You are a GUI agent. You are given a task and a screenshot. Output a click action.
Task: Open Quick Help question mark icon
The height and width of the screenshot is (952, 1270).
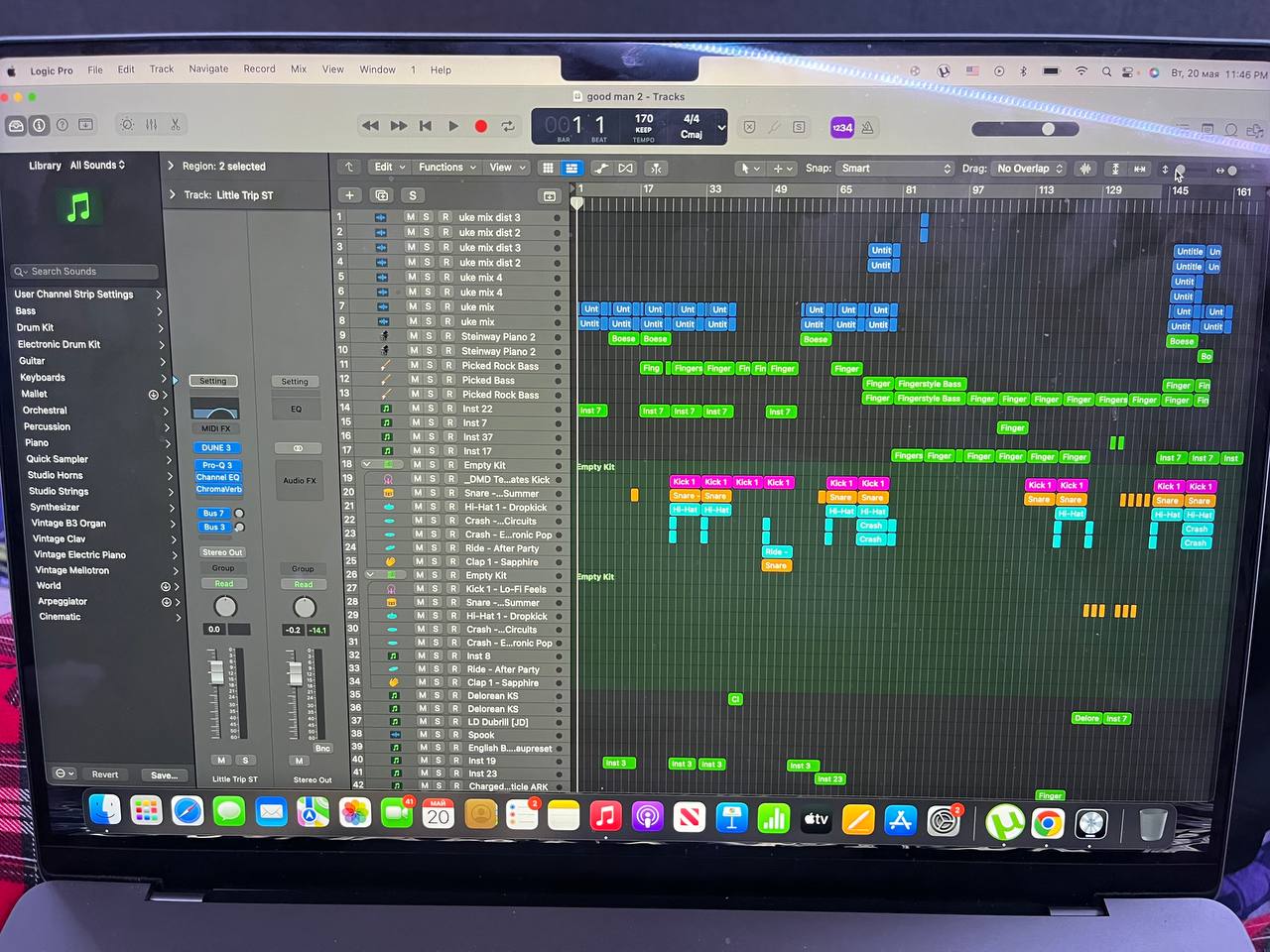coord(63,125)
